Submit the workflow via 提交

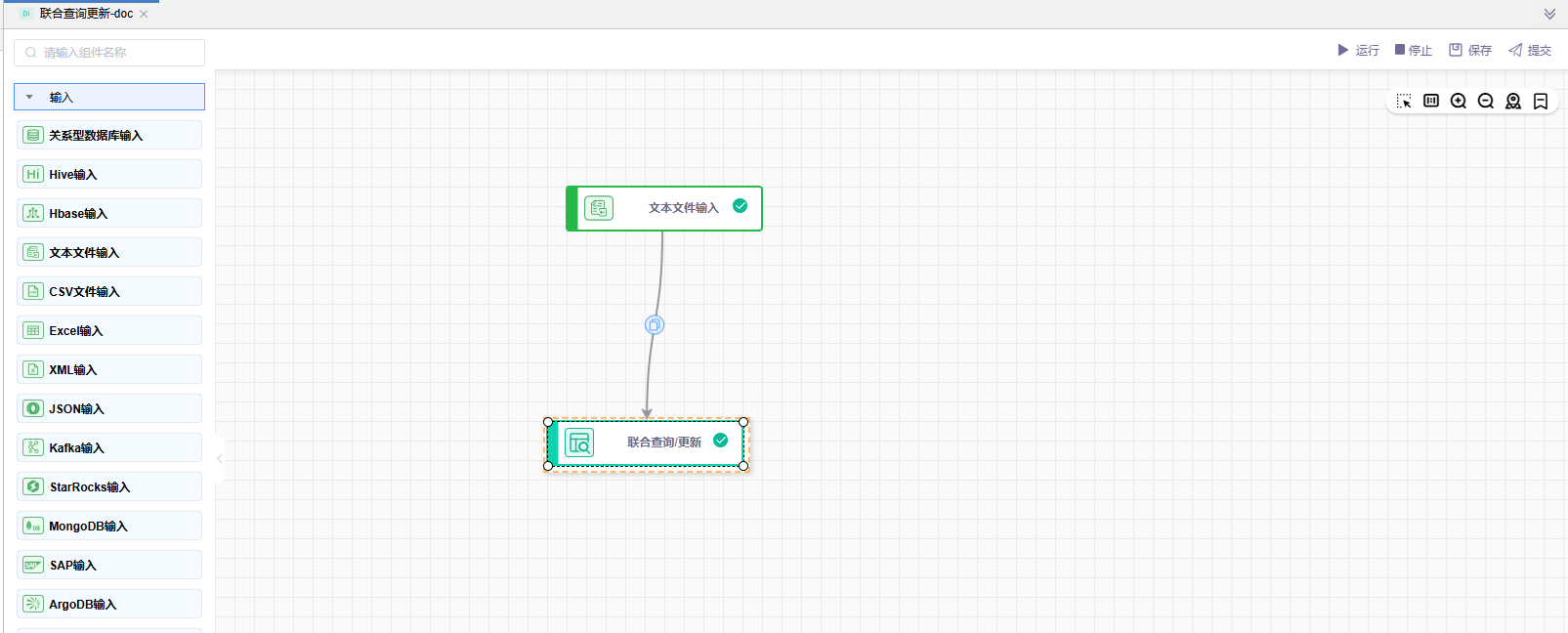(x=1530, y=50)
